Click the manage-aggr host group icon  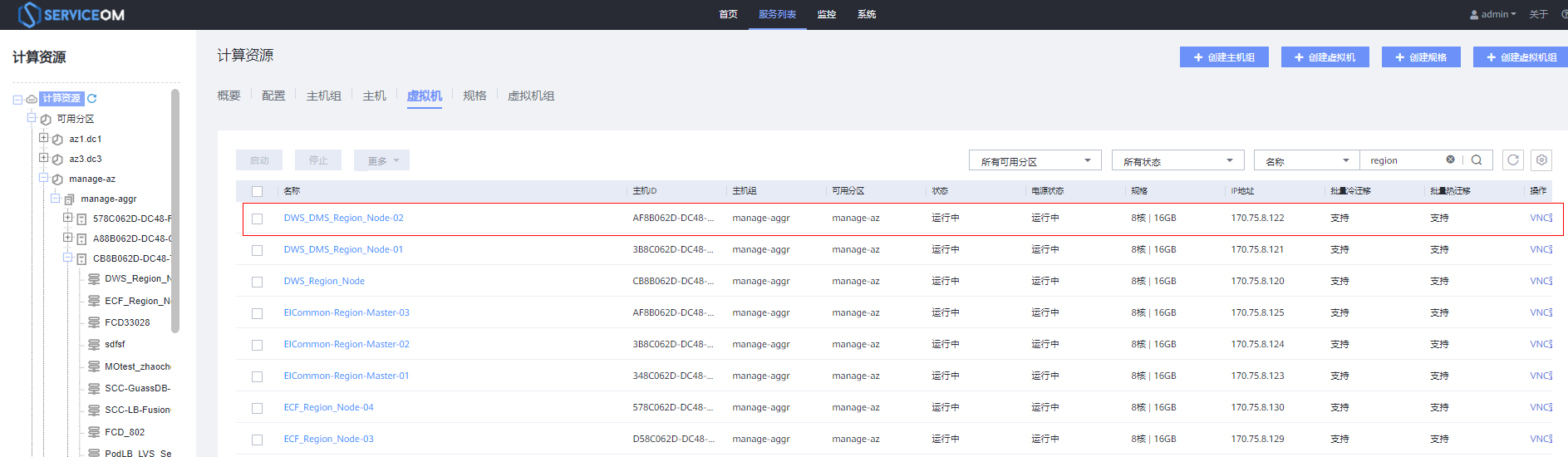coord(69,199)
